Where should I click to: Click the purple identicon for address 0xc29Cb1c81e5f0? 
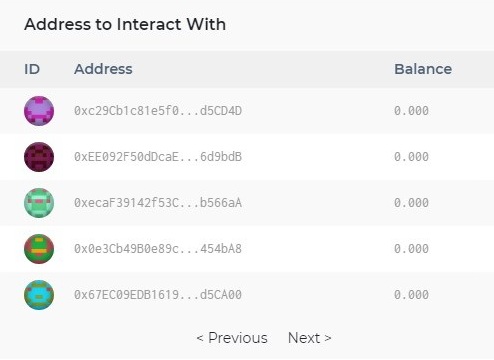coord(39,111)
